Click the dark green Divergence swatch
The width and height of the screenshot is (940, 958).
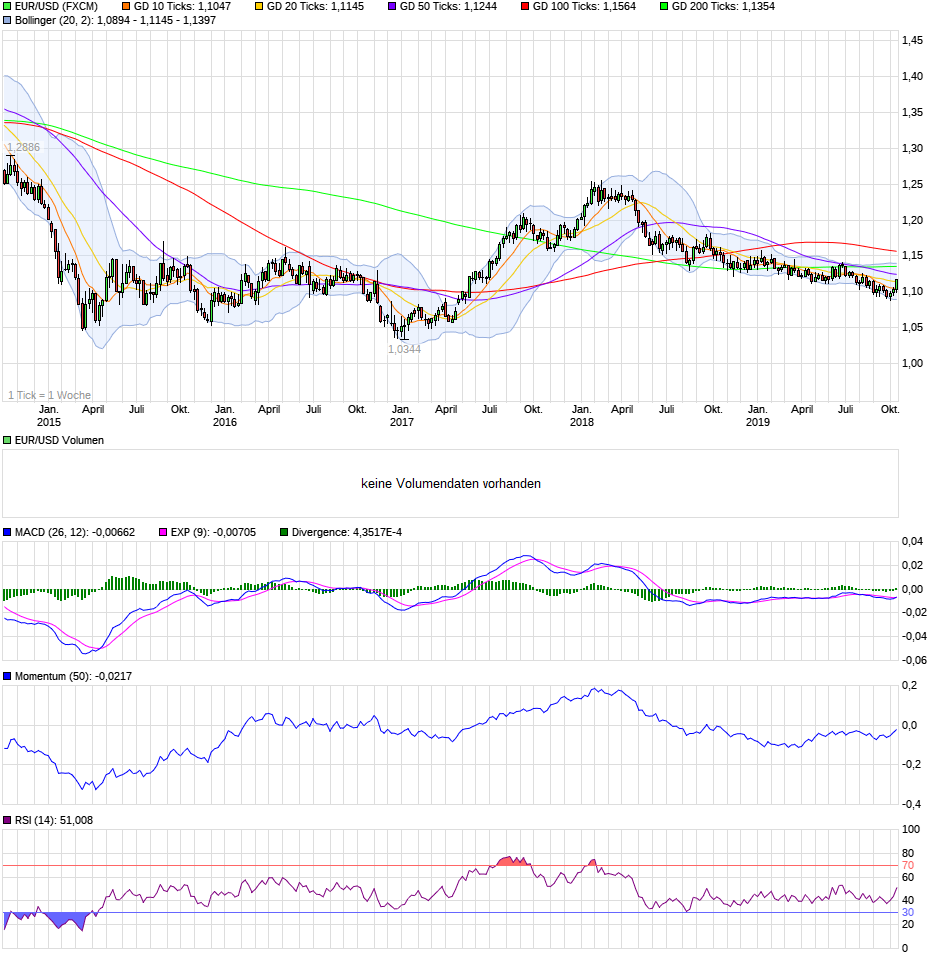(x=283, y=532)
